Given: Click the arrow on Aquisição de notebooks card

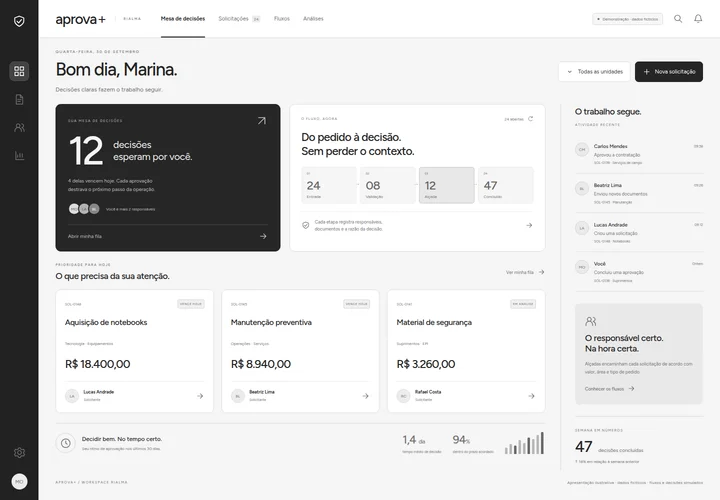Looking at the screenshot, I should pos(200,396).
